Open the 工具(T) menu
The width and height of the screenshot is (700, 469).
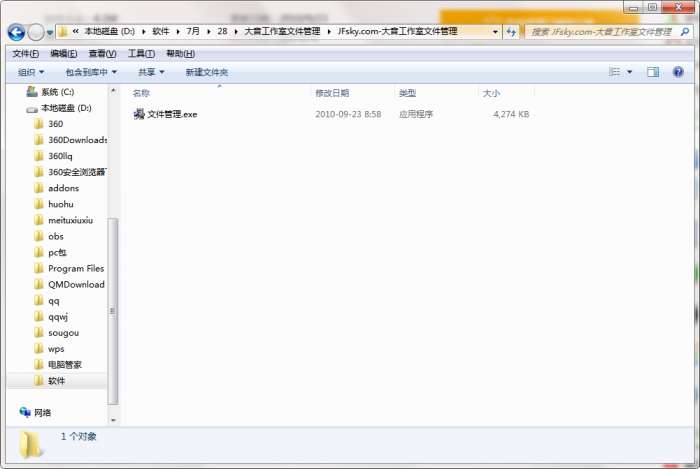click(x=141, y=54)
